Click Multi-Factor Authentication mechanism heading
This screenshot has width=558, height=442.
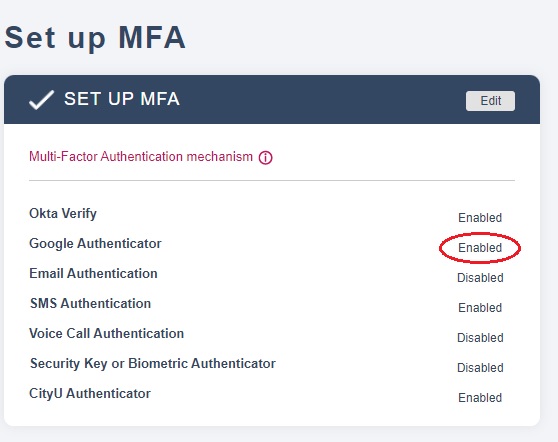click(141, 157)
